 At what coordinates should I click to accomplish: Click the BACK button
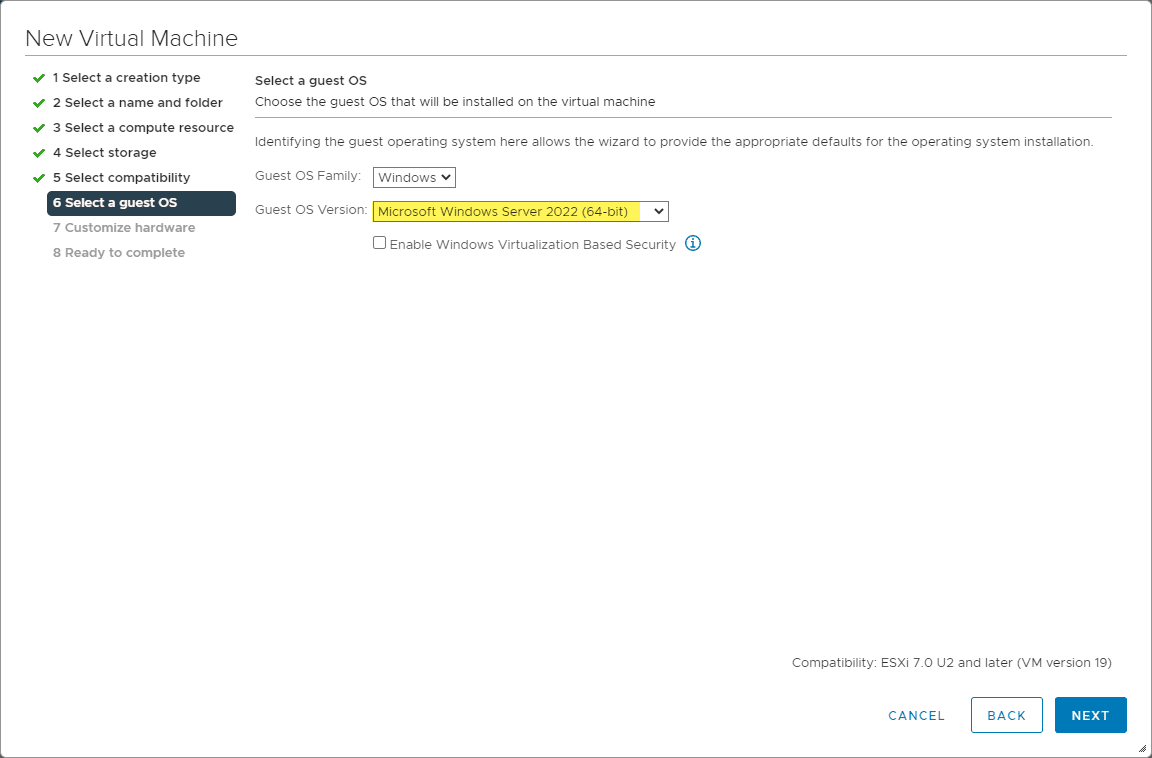click(1006, 715)
